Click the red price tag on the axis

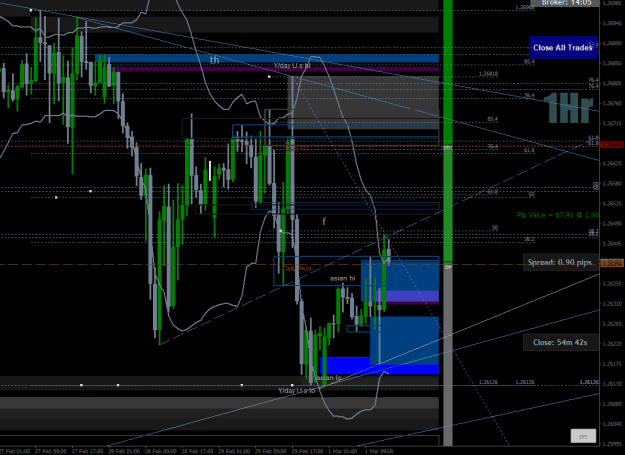pyautogui.click(x=612, y=145)
